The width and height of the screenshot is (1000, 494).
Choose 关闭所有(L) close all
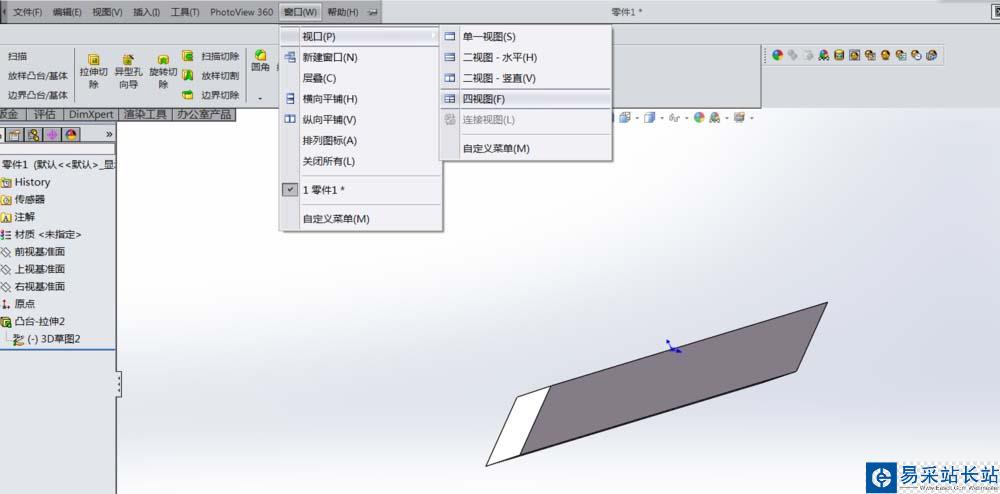click(x=361, y=161)
